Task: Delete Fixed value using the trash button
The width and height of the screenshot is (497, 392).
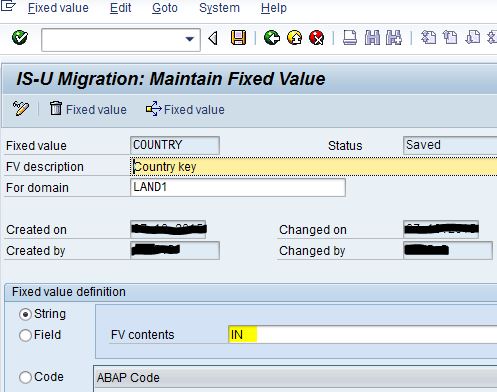Action: tap(88, 109)
